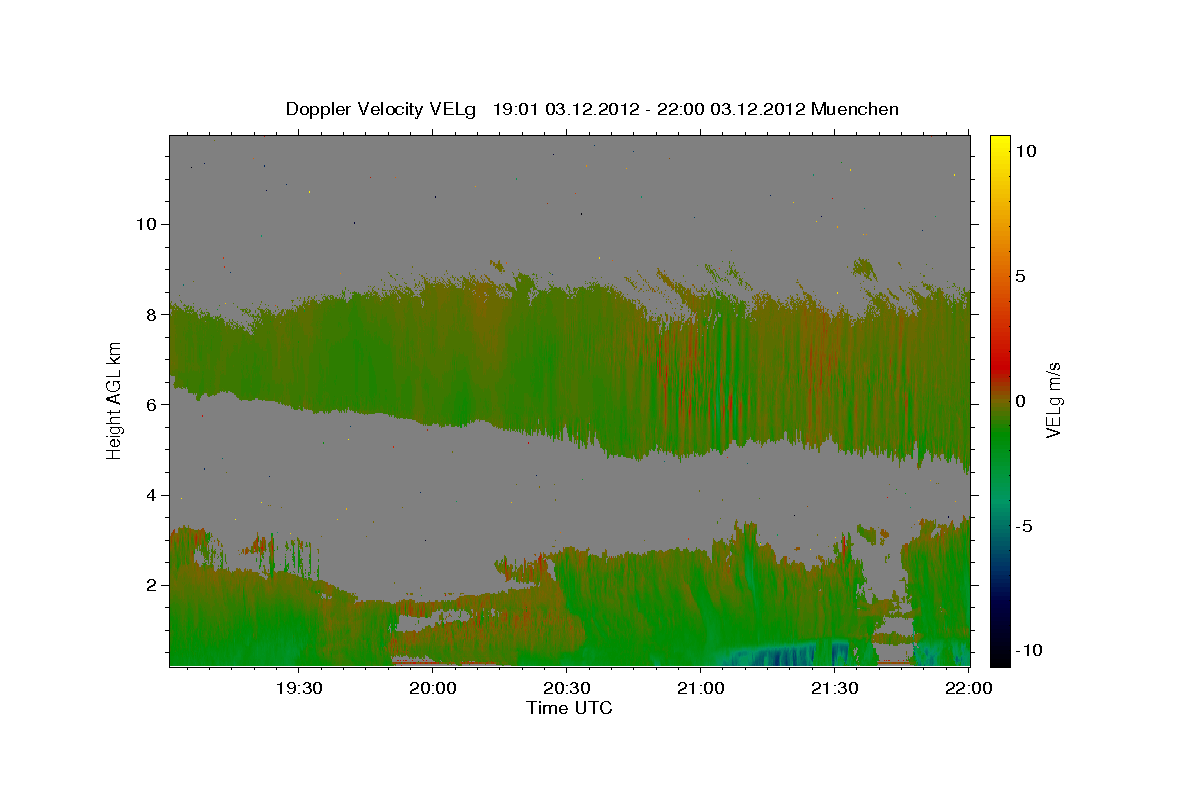Click the yellow top of the colorbar
Image resolution: width=1200 pixels, height=800 pixels.
[x=1000, y=145]
